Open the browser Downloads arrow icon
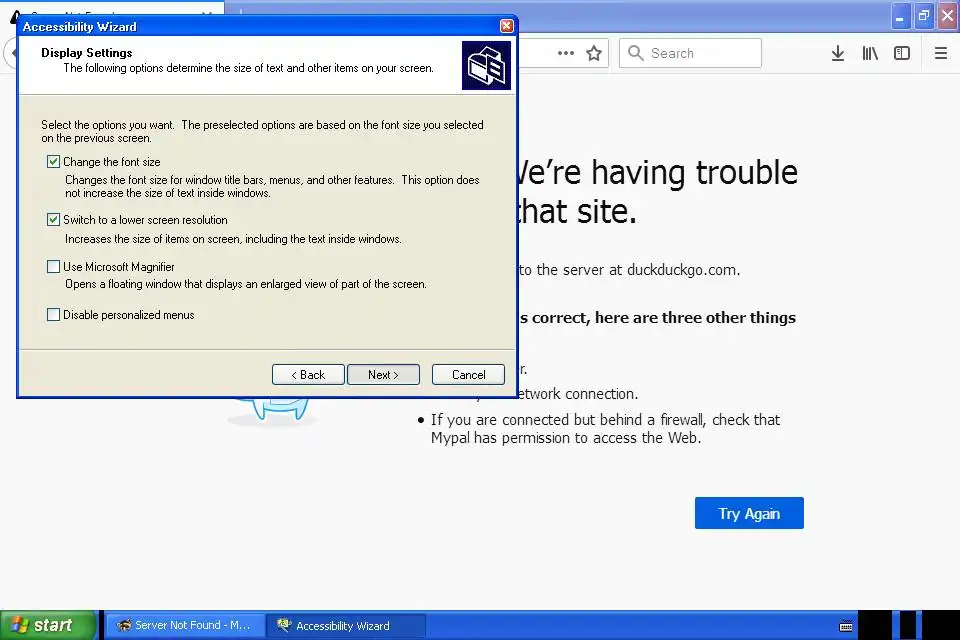Viewport: 960px width, 640px height. point(838,53)
